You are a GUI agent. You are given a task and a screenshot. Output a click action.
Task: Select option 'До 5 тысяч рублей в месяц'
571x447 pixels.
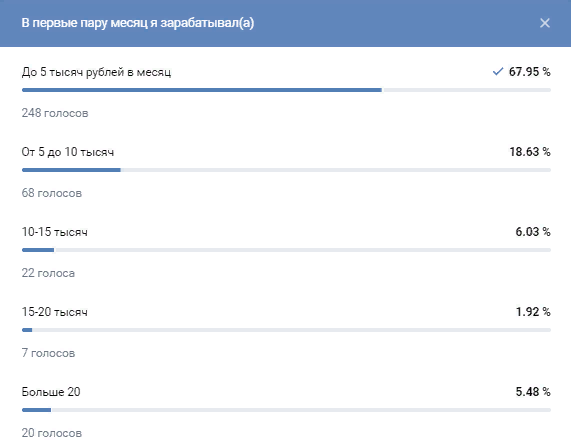pos(96,72)
